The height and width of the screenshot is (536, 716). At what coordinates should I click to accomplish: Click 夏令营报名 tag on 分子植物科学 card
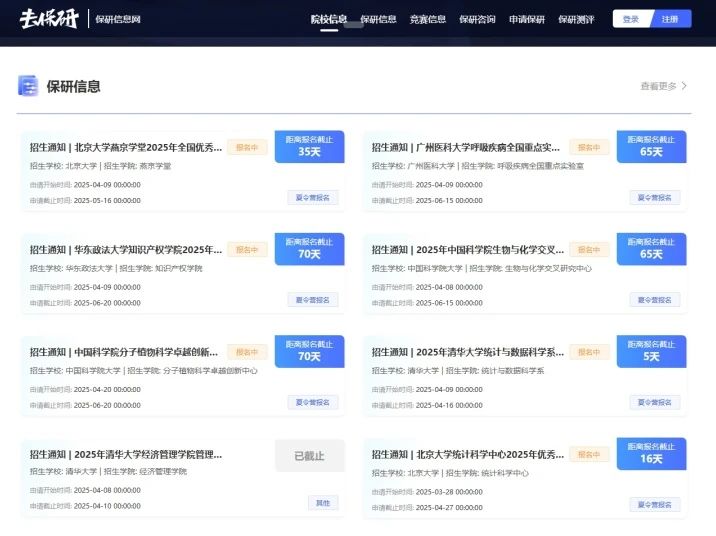[313, 402]
